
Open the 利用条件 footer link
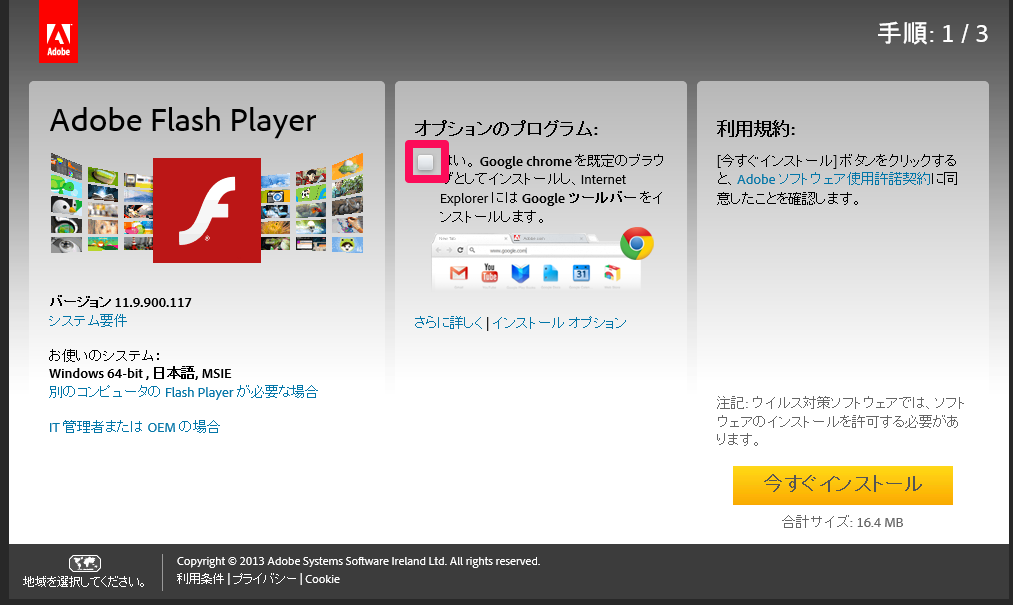pyautogui.click(x=201, y=579)
